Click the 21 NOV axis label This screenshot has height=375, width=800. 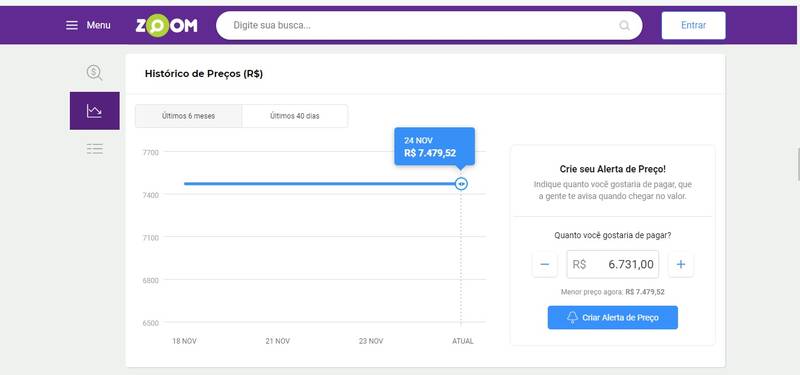278,341
